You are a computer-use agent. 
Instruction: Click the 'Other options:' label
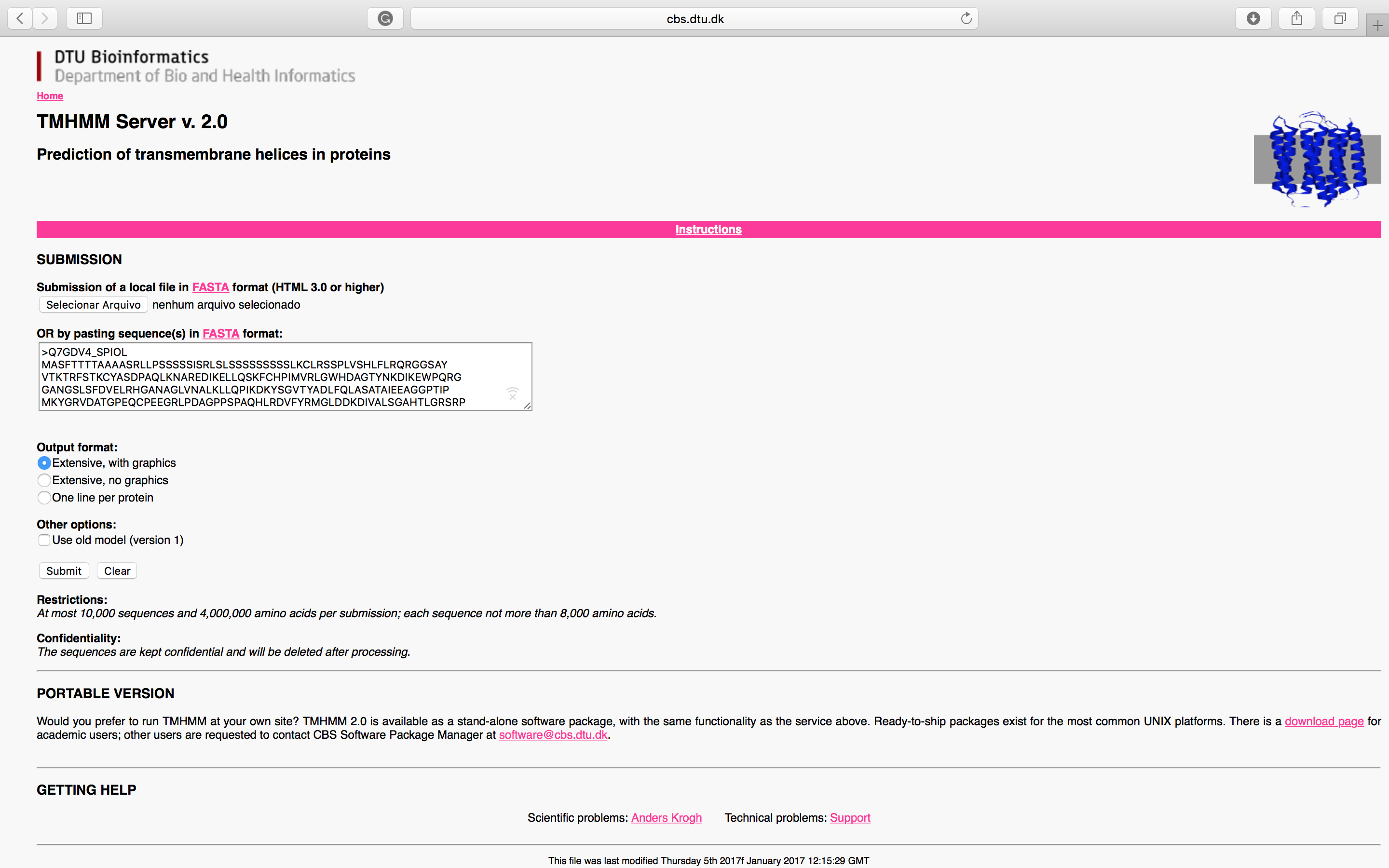76,524
